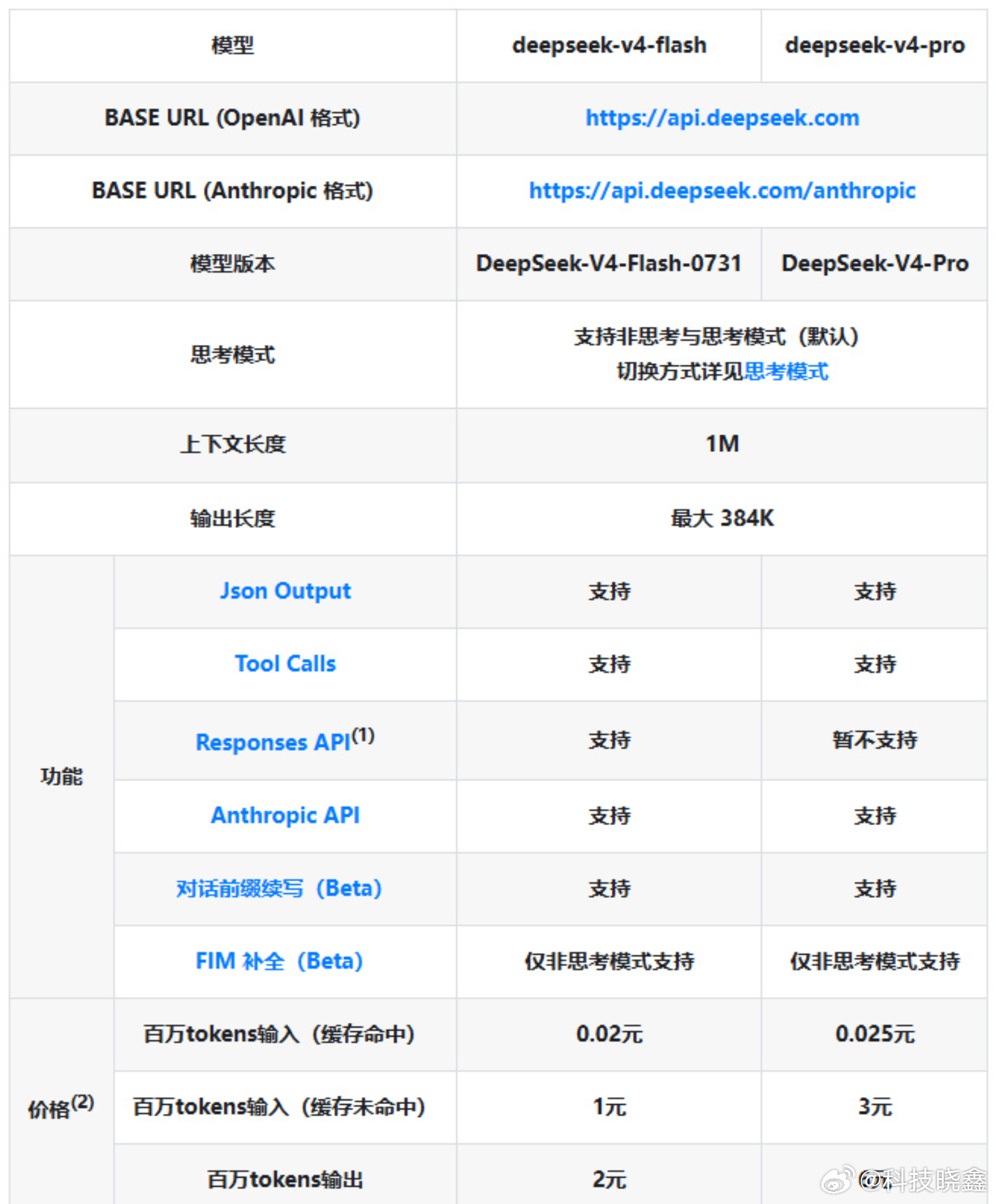The image size is (996, 1204).
Task: Open the FIM 补全 (Beta) link
Action: (279, 961)
